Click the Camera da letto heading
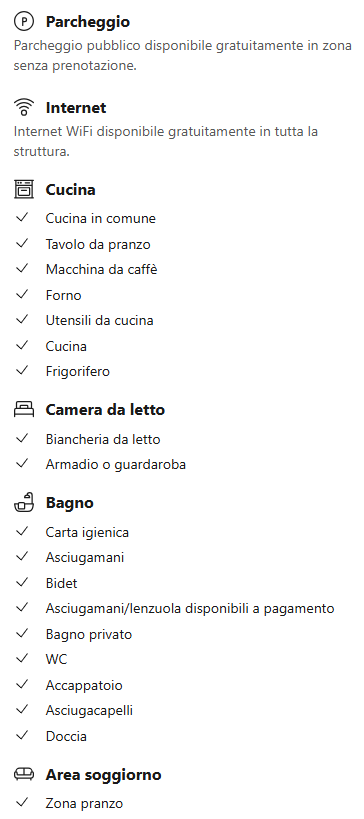The width and height of the screenshot is (364, 819). pos(105,410)
